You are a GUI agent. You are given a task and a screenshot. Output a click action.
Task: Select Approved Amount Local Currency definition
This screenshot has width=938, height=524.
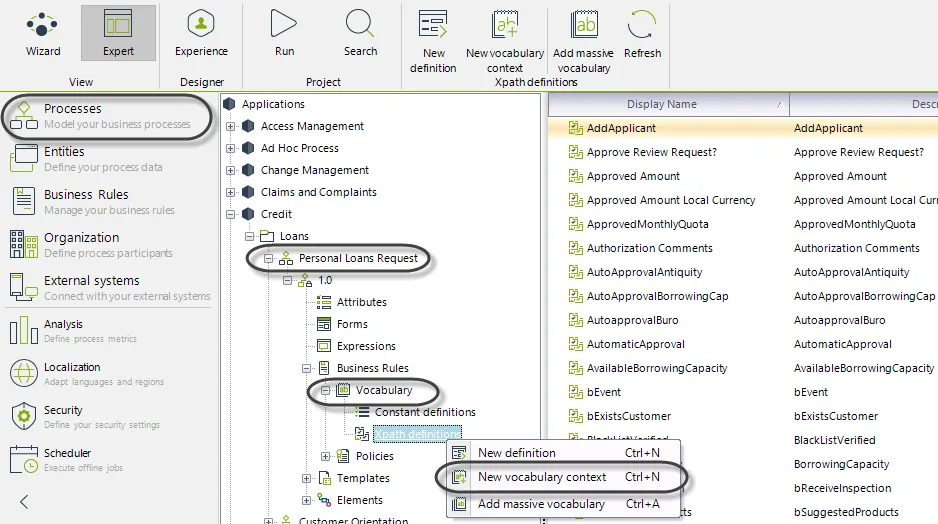click(x=671, y=200)
